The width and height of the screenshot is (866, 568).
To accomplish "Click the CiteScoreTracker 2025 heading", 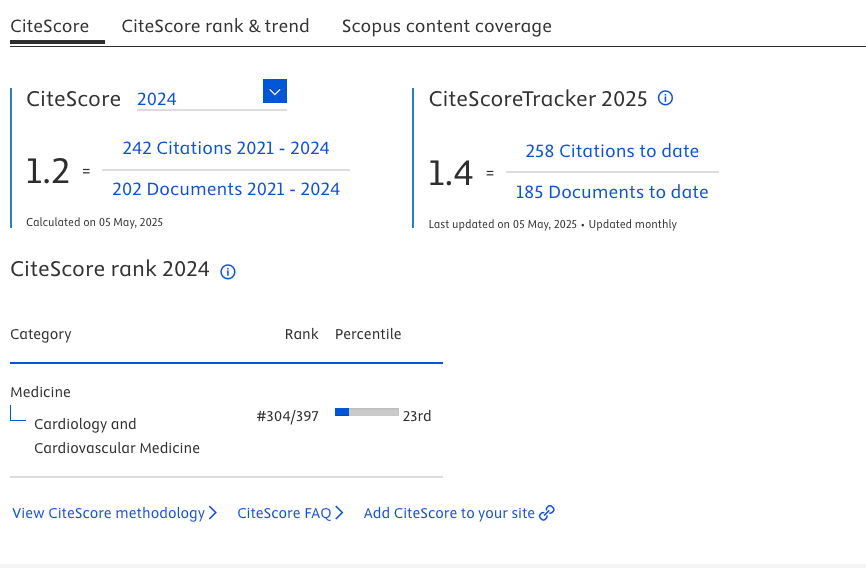I will (x=538, y=99).
